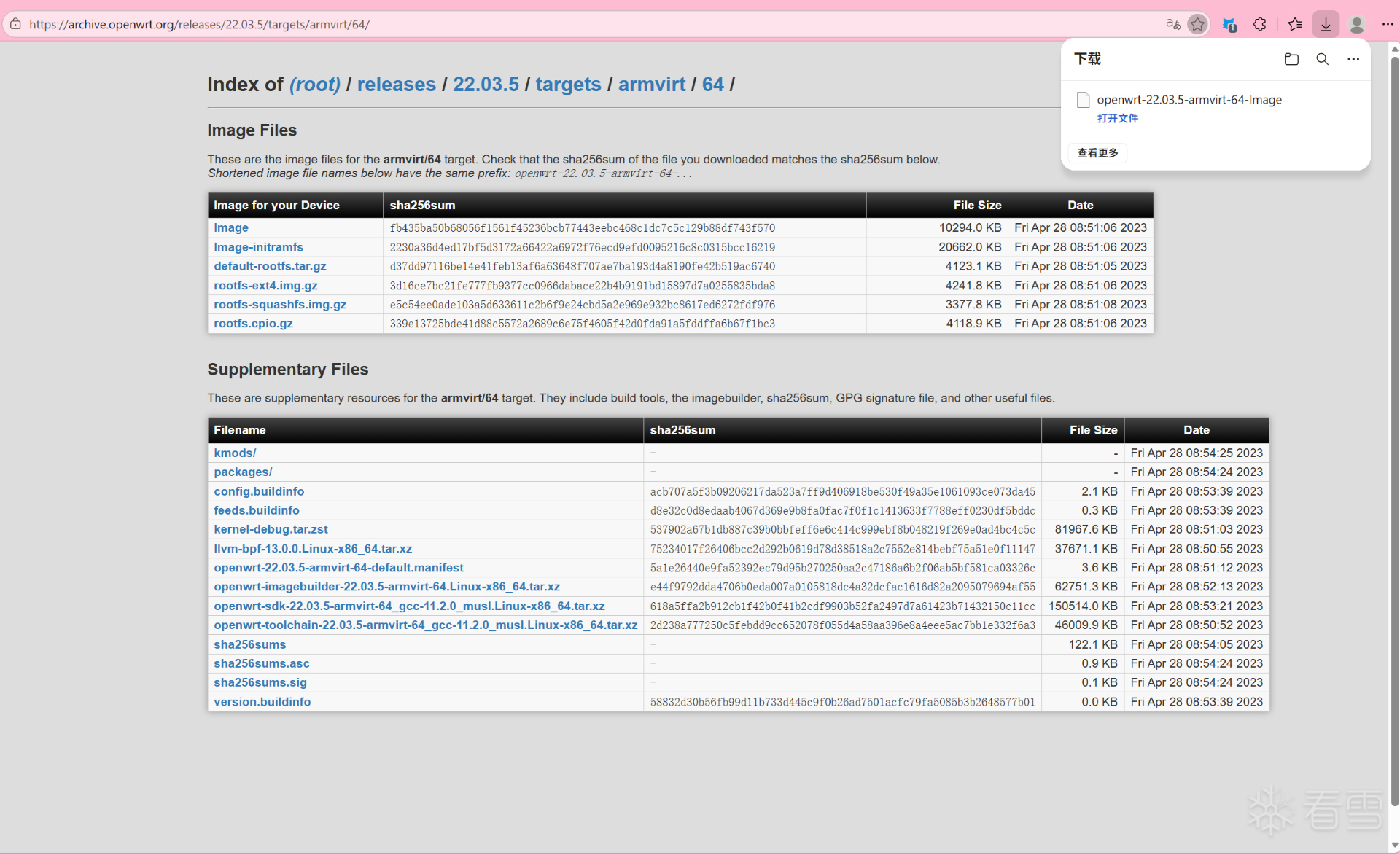Click the vertical page scrollbar
The height and width of the screenshot is (855, 1400).
pyautogui.click(x=1394, y=430)
